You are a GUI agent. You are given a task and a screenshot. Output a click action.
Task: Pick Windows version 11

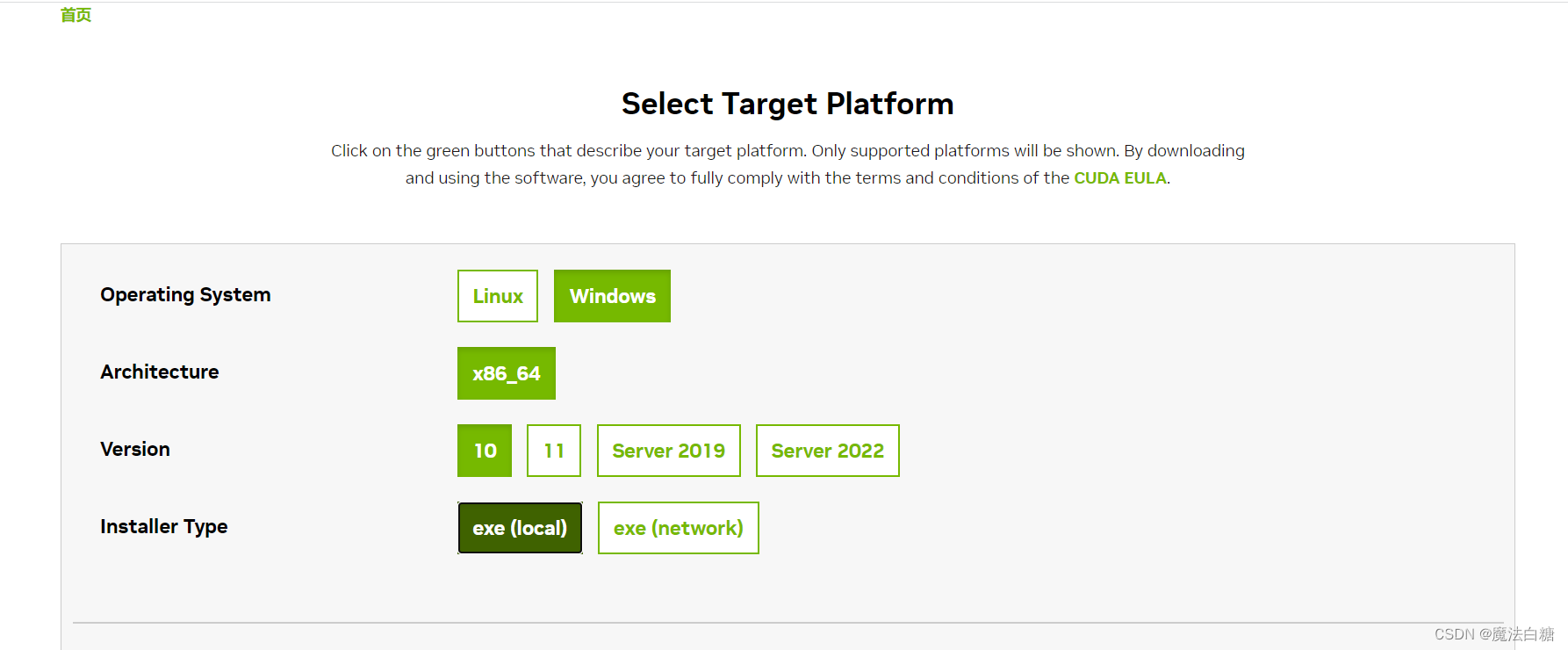(x=554, y=451)
